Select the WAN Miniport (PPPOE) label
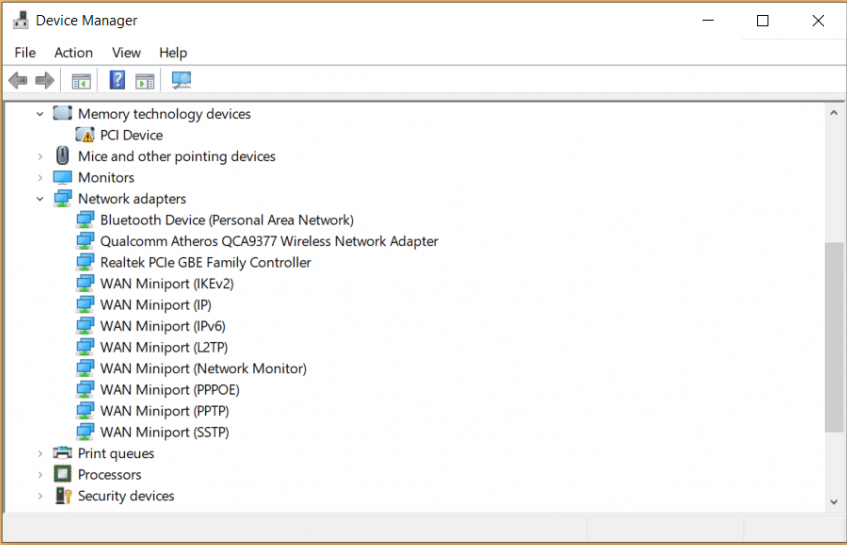847x545 pixels. click(170, 390)
